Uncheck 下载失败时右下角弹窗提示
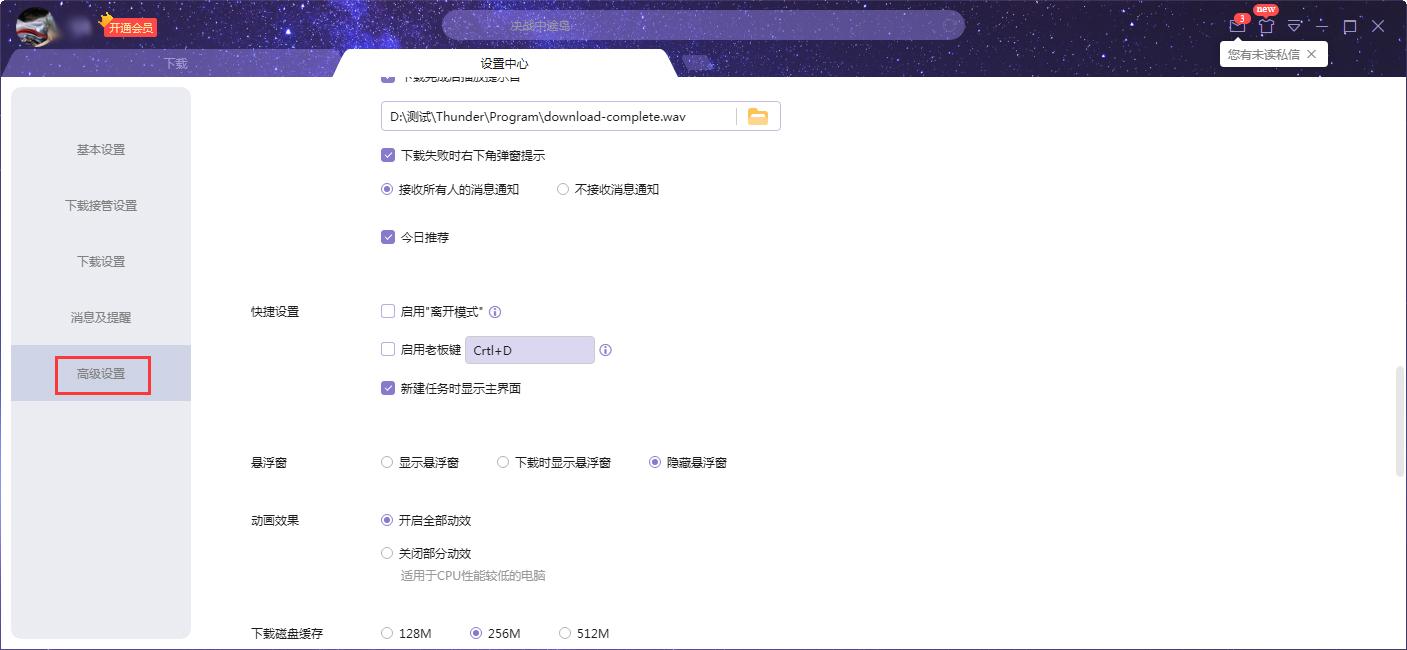Viewport: 1407px width, 650px height. click(x=388, y=155)
